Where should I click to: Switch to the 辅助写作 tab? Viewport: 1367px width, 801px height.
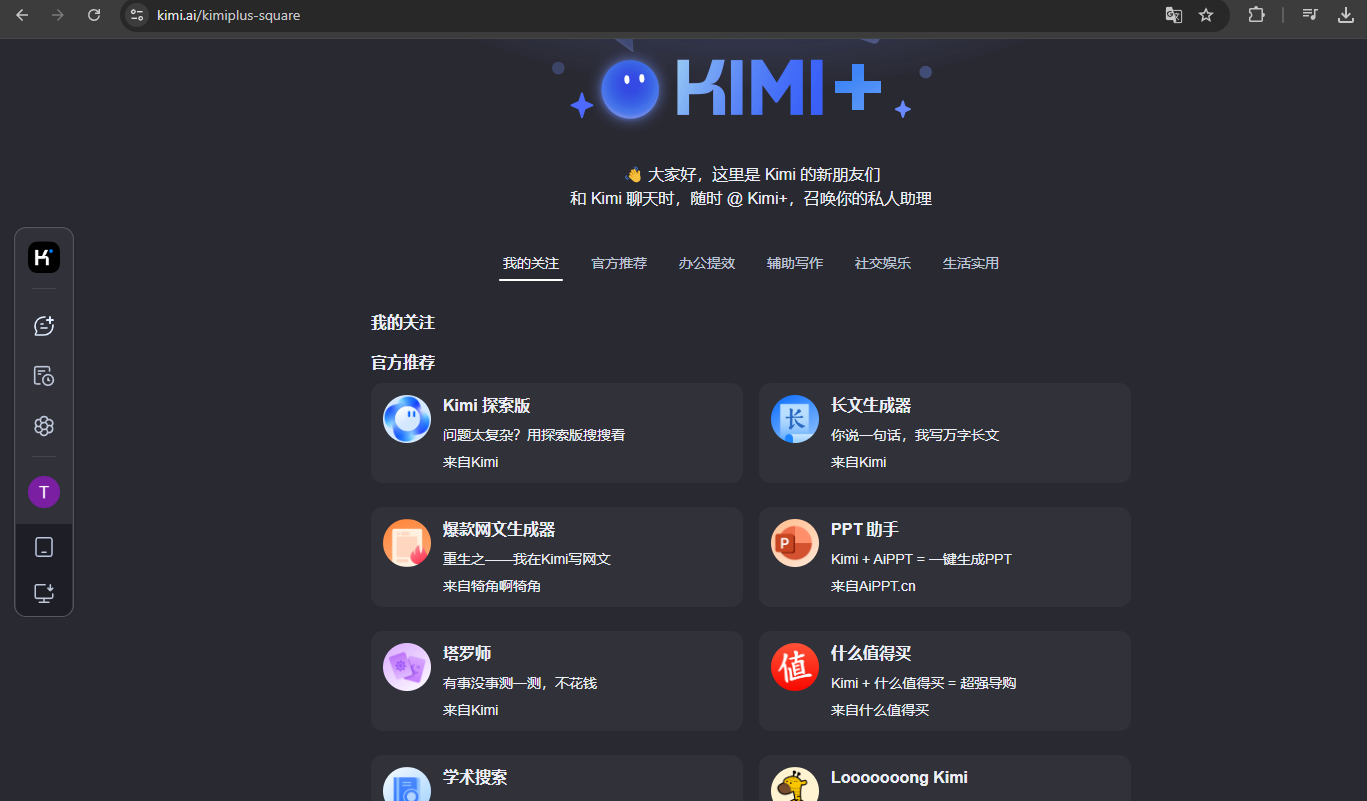795,263
